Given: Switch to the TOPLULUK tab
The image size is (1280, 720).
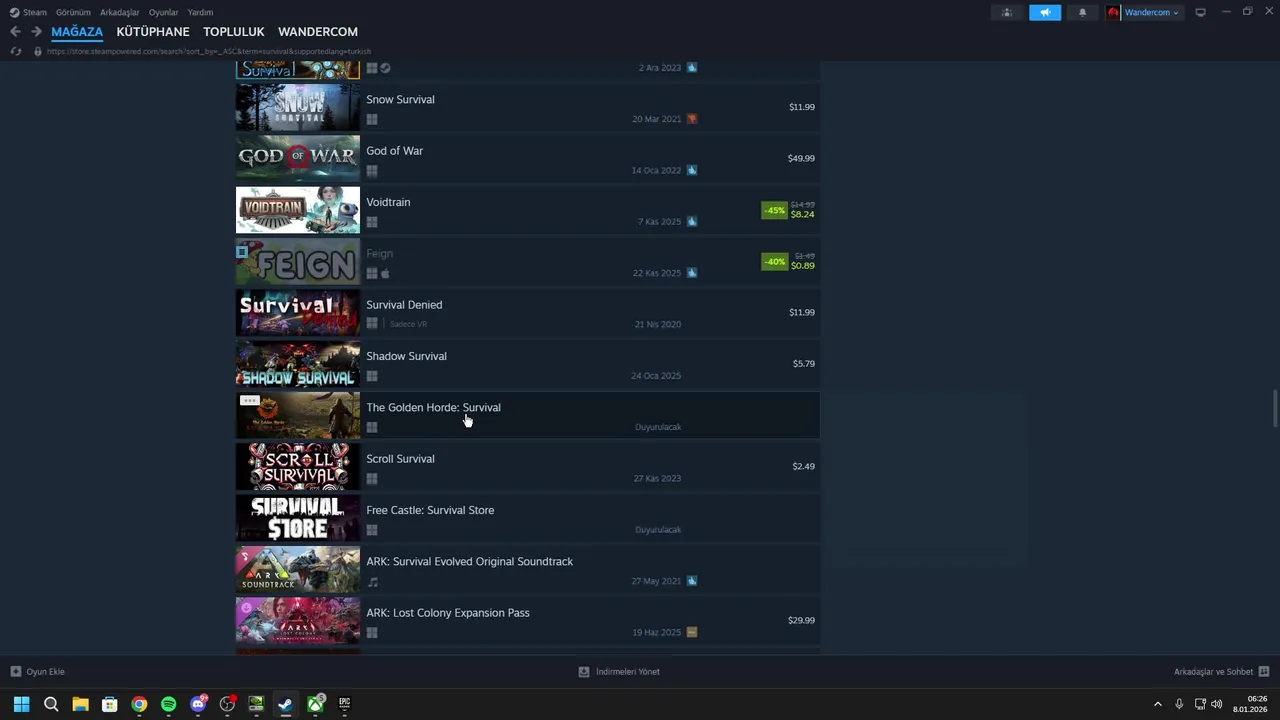Looking at the screenshot, I should pos(234,32).
